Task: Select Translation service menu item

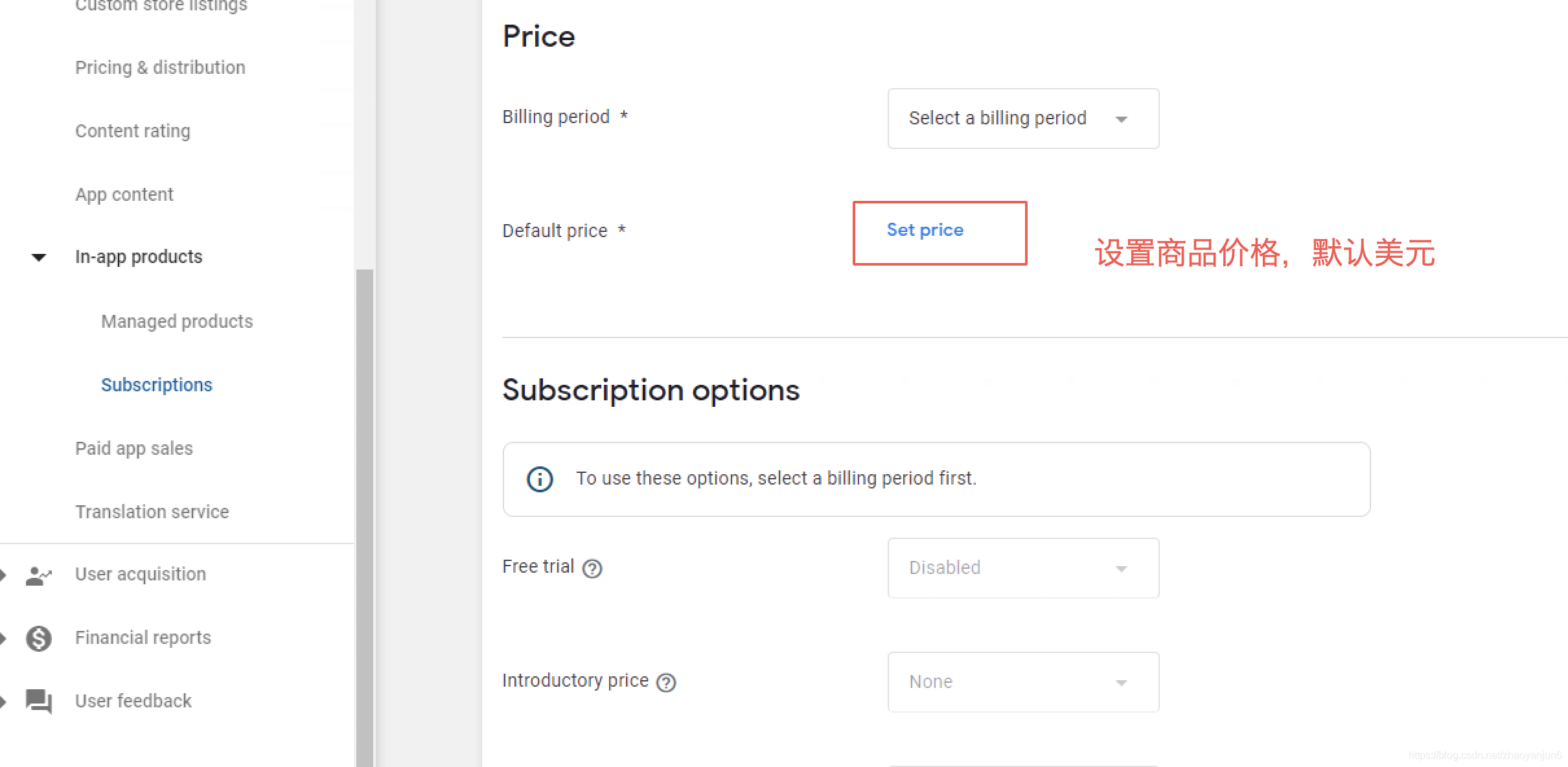Action: tap(152, 512)
